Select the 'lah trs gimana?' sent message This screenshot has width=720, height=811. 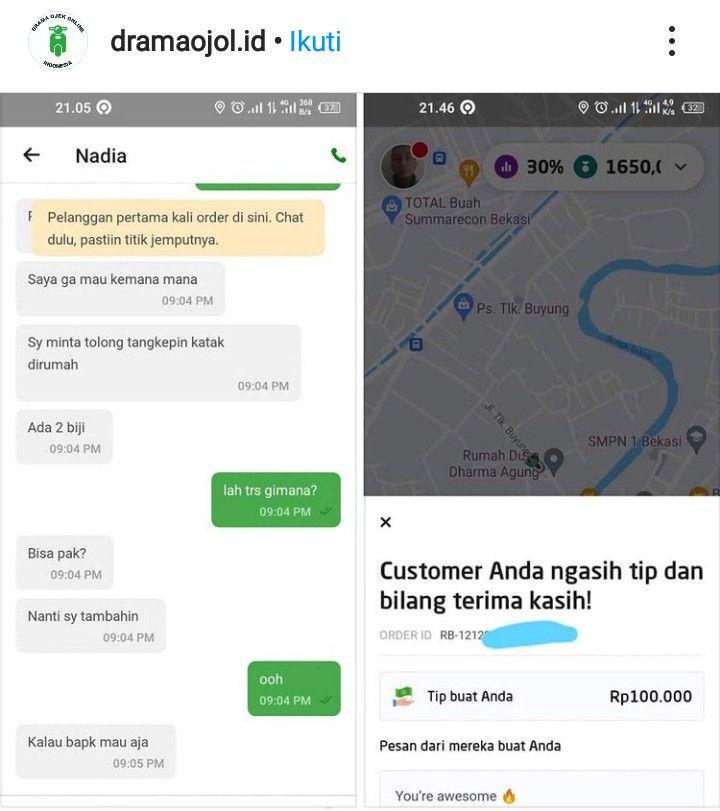pyautogui.click(x=276, y=500)
